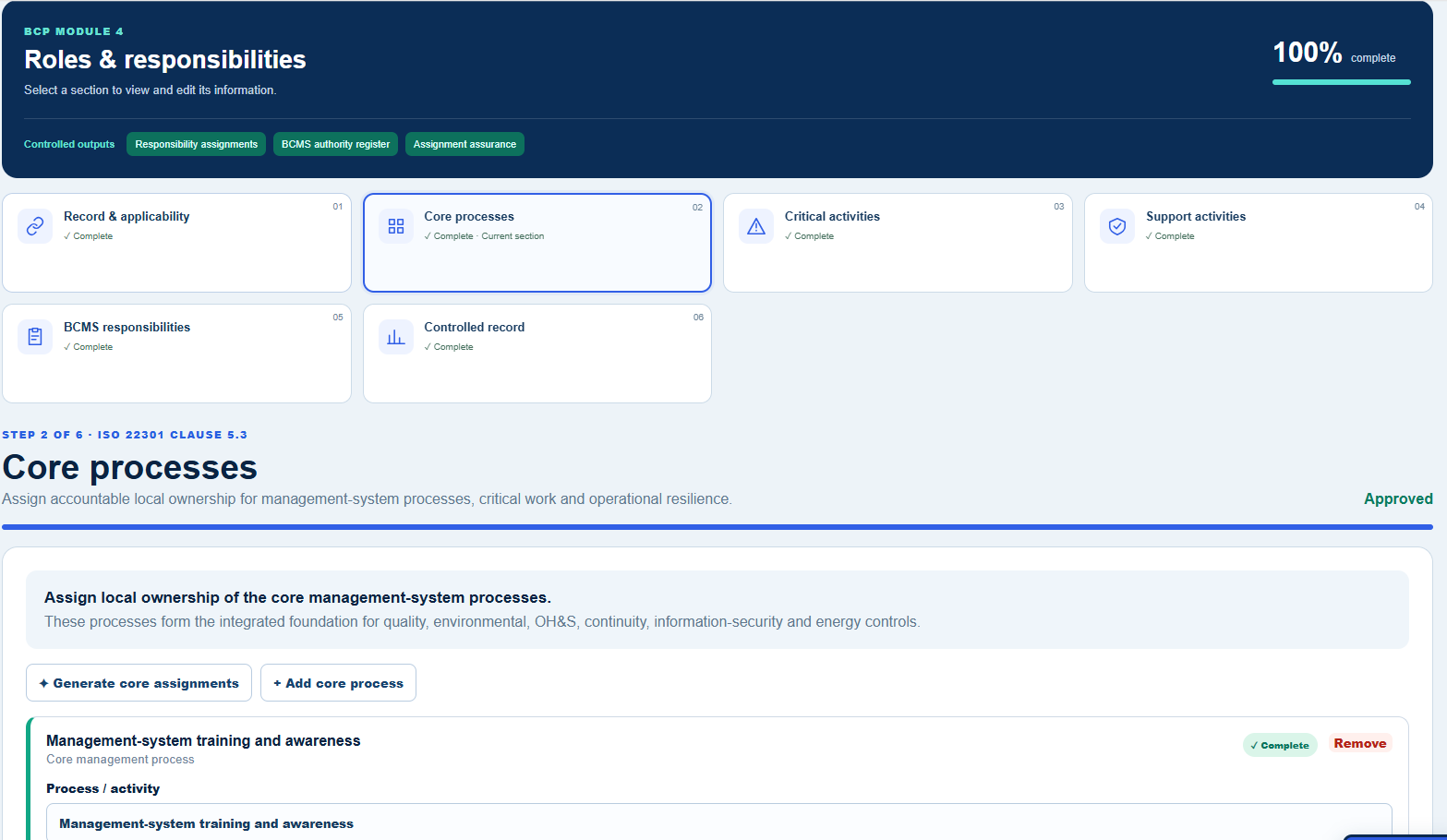Click the bar chart icon on Controlled record

pos(396,337)
